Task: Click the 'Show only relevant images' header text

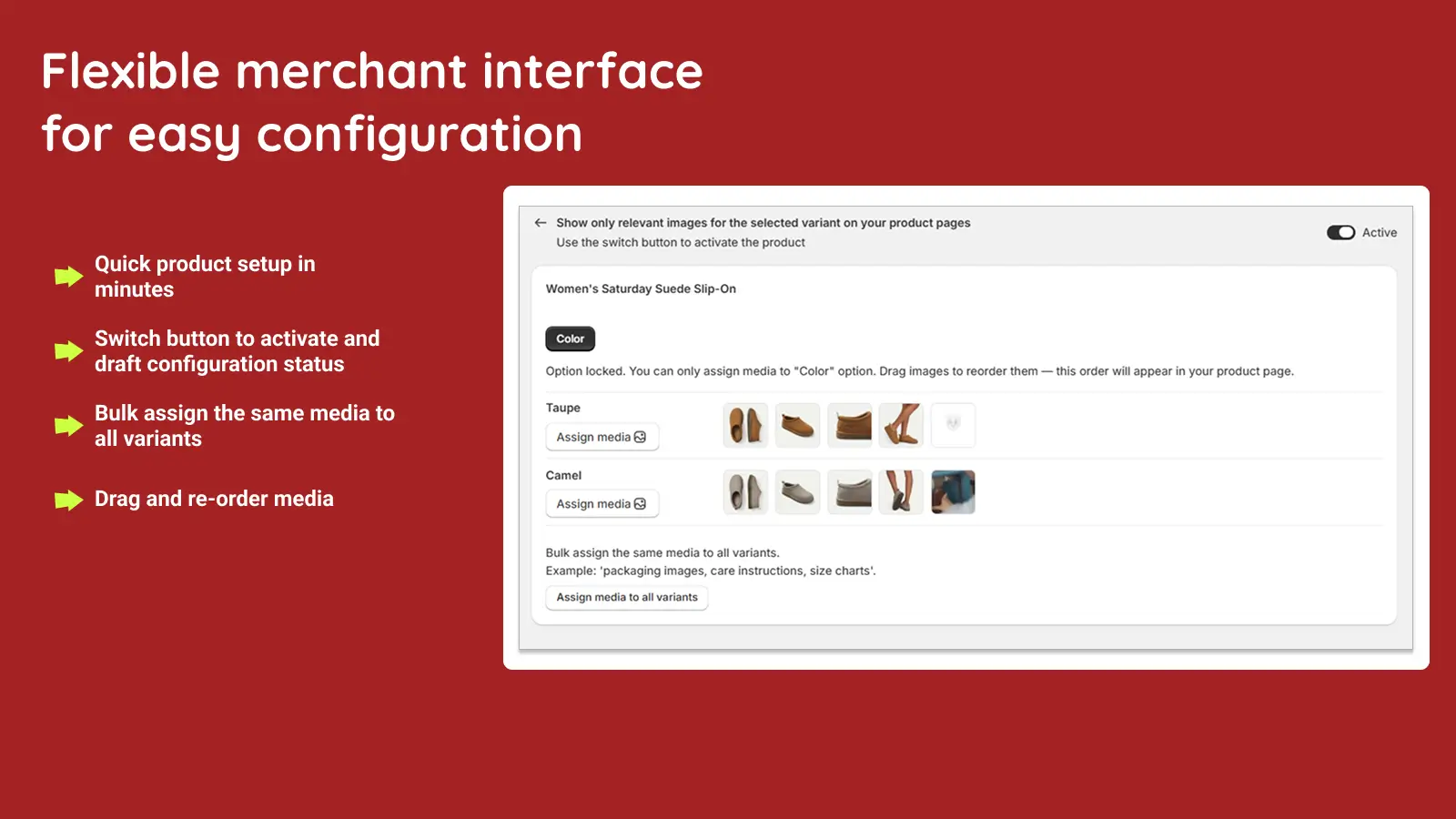Action: (x=763, y=222)
